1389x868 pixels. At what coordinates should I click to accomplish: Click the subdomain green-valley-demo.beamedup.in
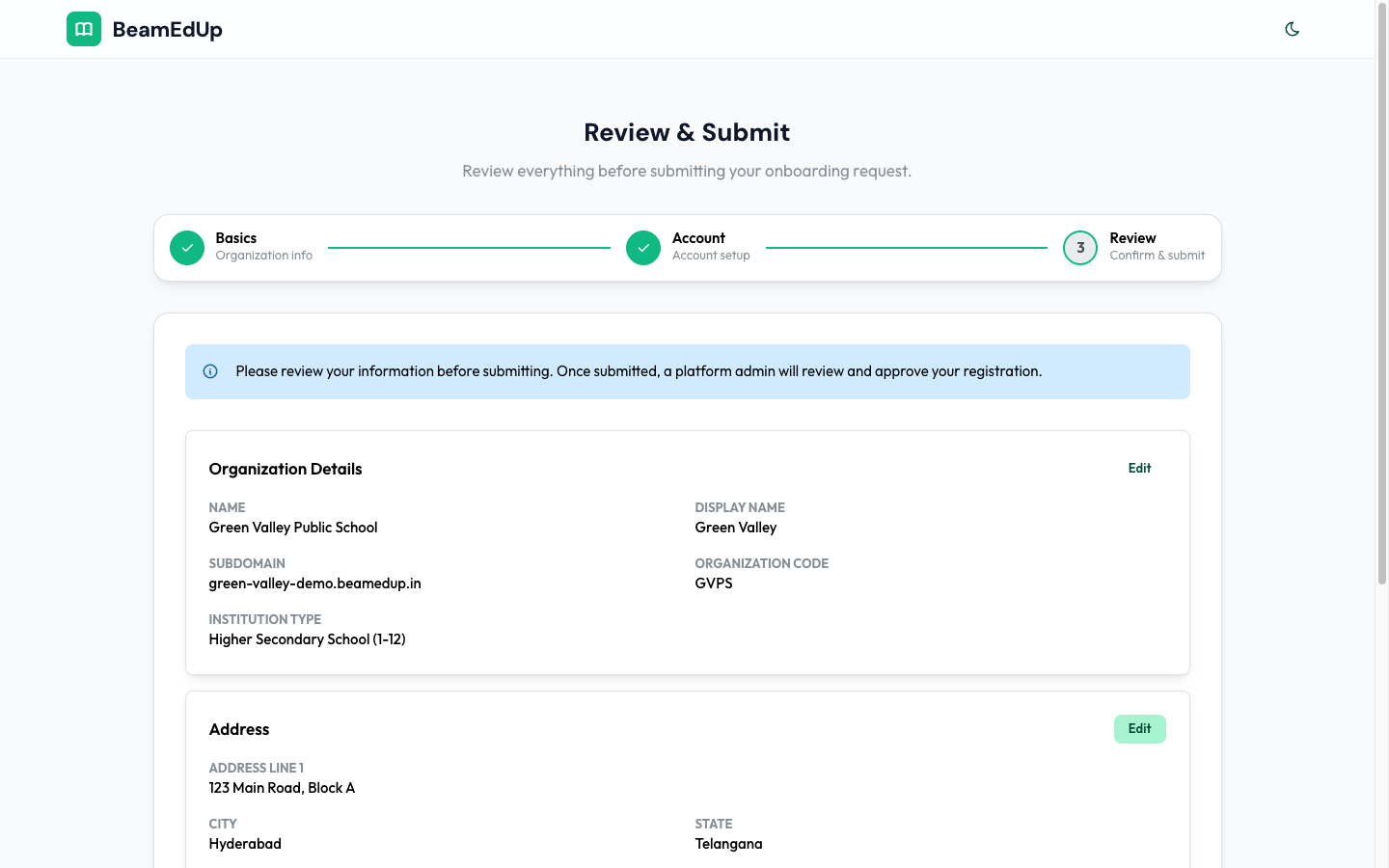click(x=315, y=583)
